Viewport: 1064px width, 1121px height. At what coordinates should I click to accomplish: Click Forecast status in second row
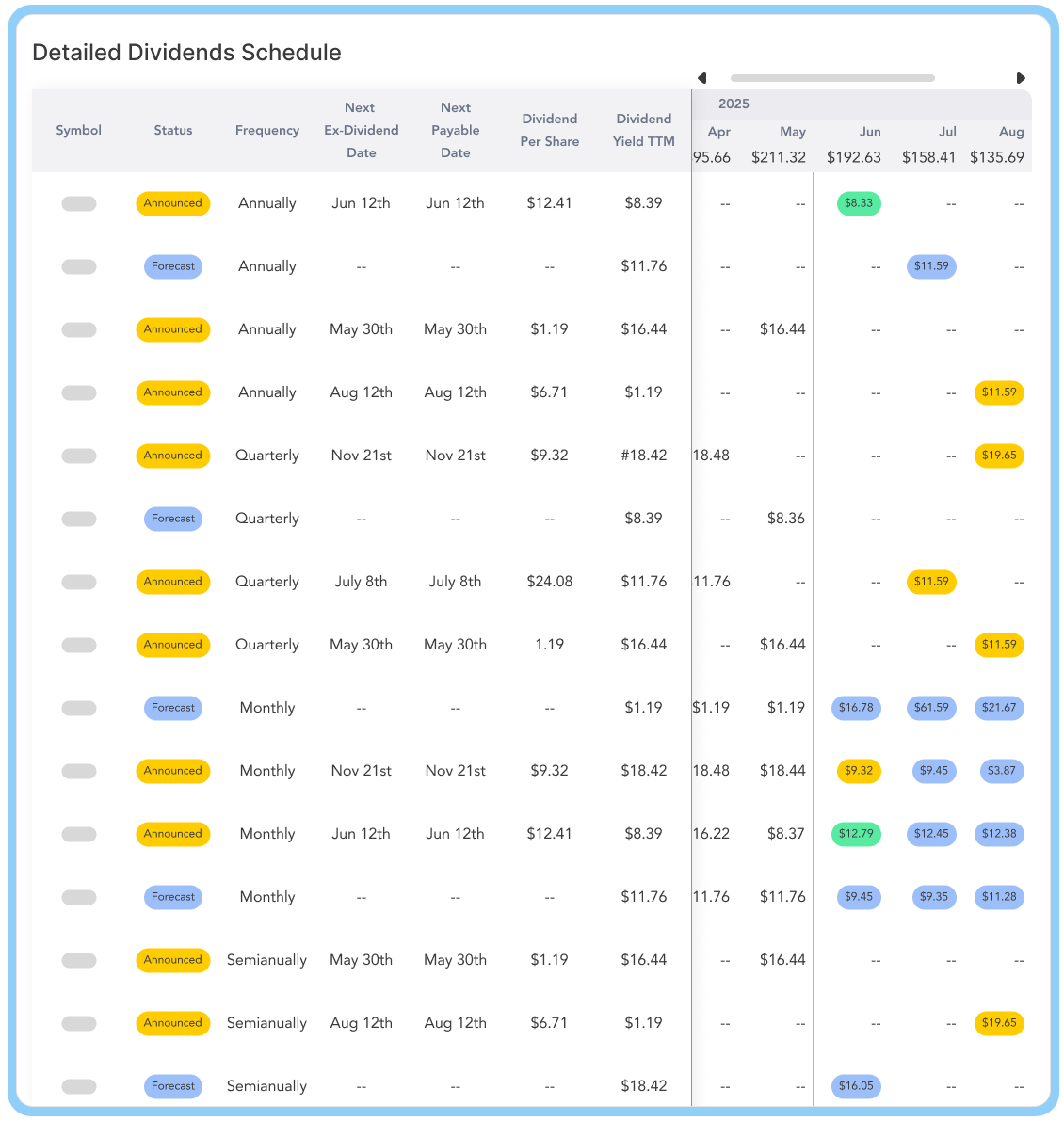tap(173, 266)
